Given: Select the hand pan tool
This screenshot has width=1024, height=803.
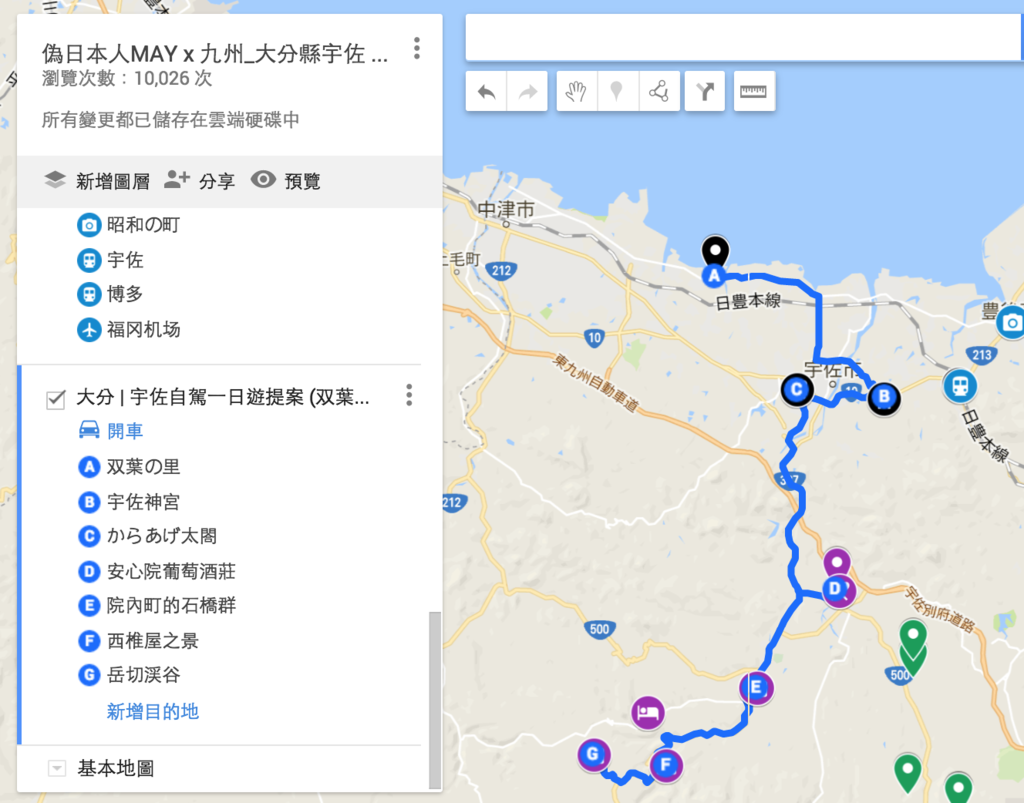Looking at the screenshot, I should click(x=576, y=91).
